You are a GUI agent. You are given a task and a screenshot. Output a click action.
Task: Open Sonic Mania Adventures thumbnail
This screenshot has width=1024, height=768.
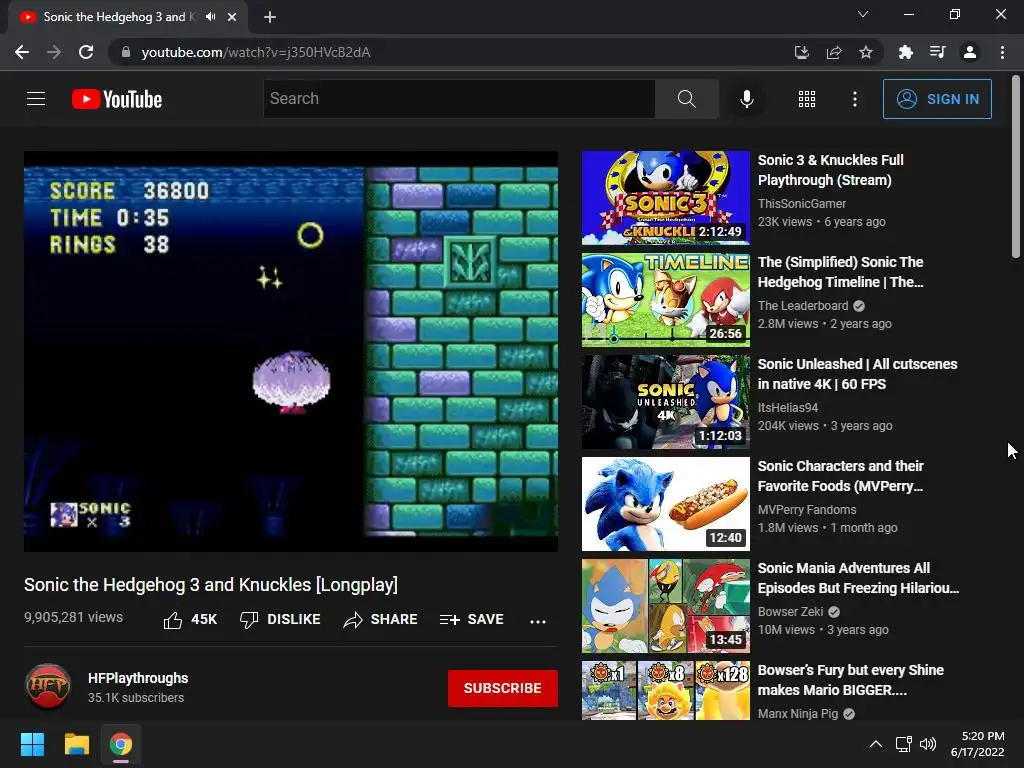click(x=665, y=605)
